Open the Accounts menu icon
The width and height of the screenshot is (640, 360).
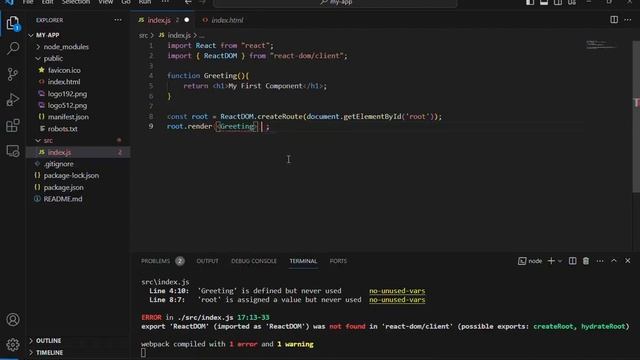coord(13,320)
